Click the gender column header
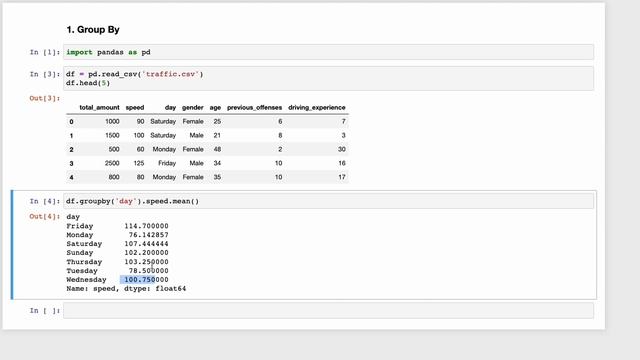The height and width of the screenshot is (360, 640). [193, 107]
